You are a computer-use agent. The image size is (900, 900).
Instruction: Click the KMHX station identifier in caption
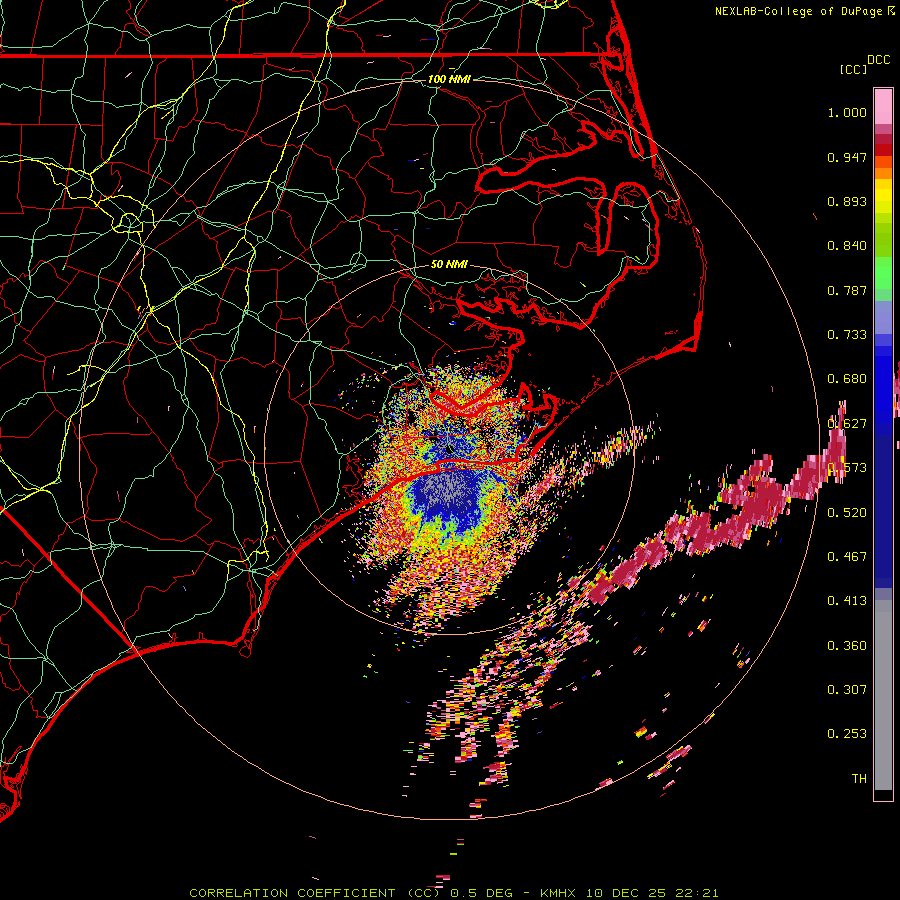[x=560, y=893]
